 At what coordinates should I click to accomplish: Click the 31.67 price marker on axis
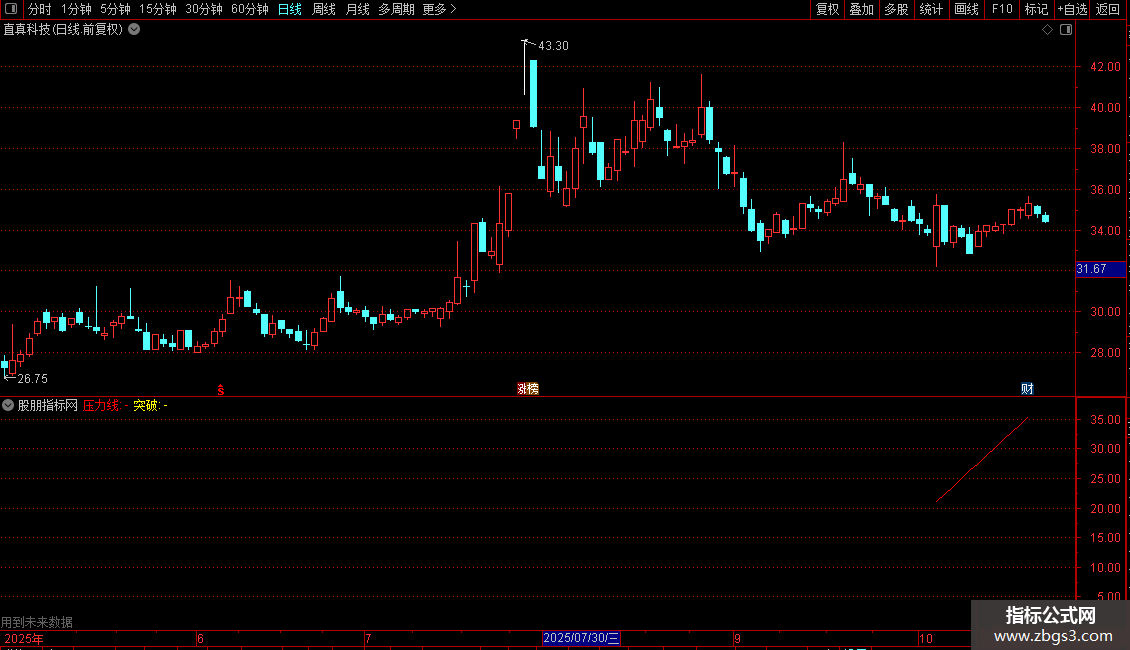tap(1100, 269)
